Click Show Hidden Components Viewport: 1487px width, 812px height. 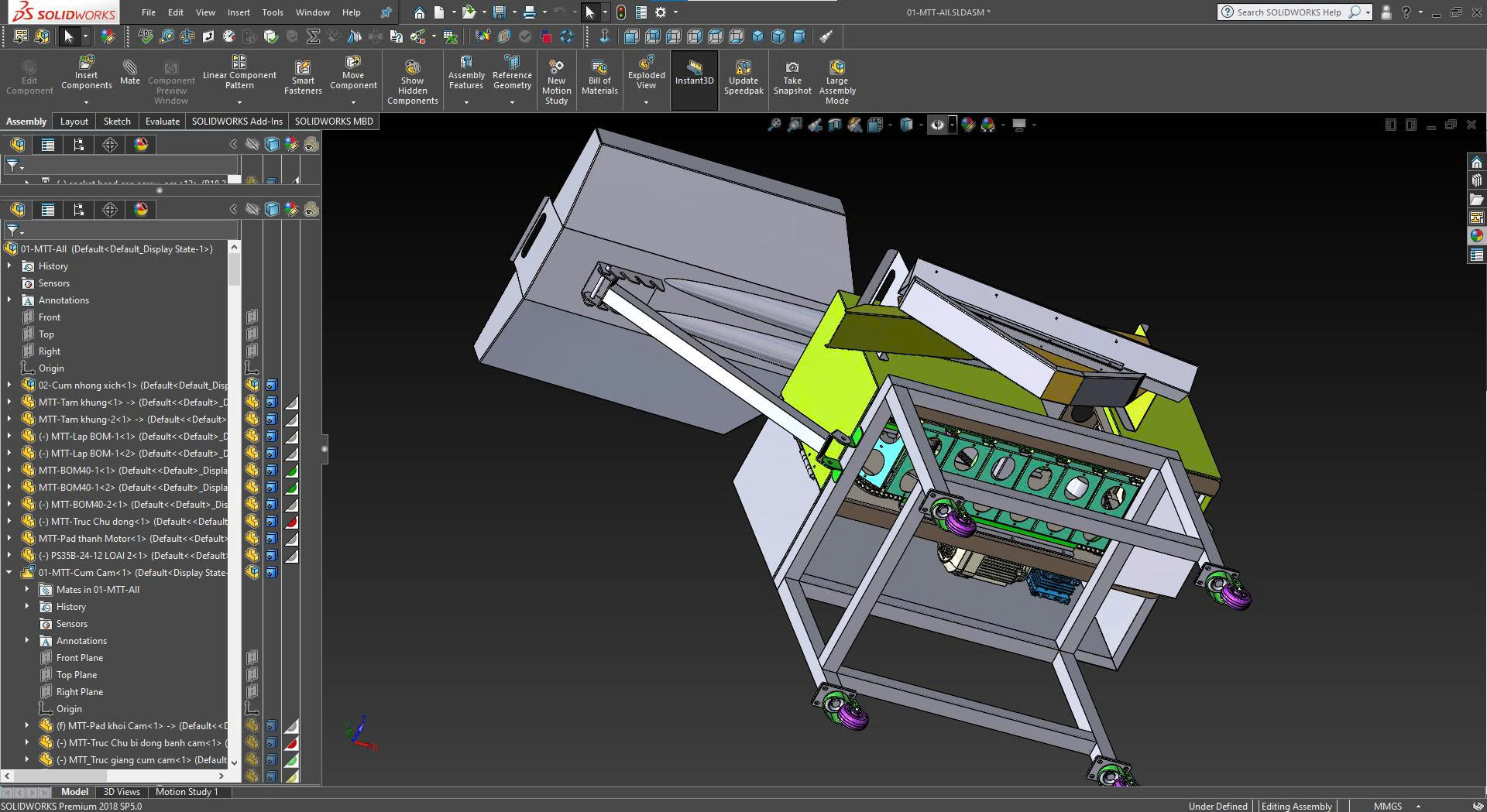pyautogui.click(x=412, y=82)
